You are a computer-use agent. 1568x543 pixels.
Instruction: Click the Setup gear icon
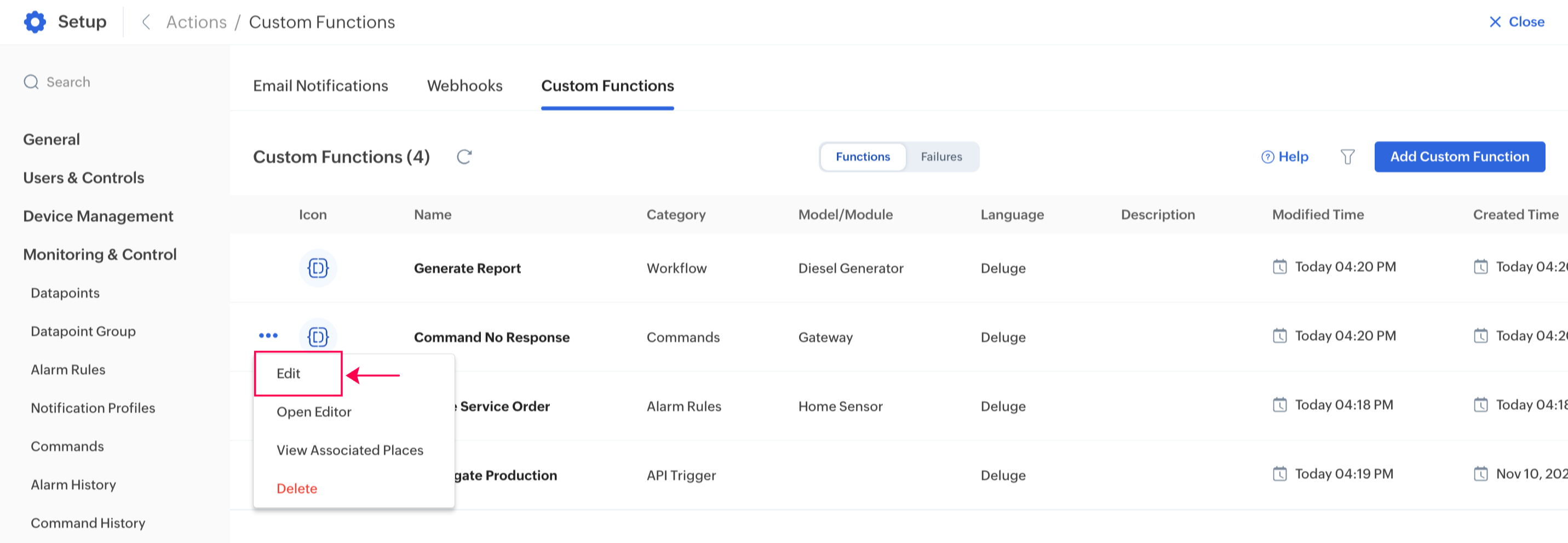(35, 22)
